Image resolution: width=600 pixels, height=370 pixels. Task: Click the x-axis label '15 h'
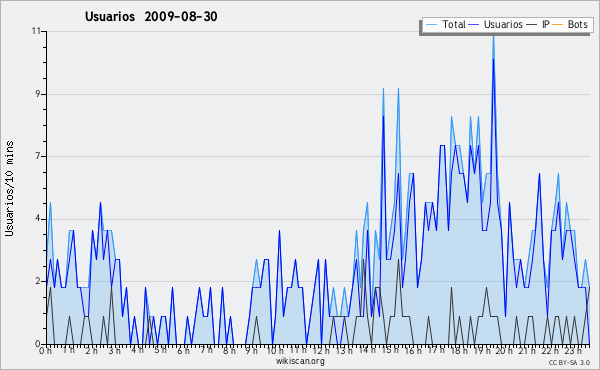click(390, 350)
